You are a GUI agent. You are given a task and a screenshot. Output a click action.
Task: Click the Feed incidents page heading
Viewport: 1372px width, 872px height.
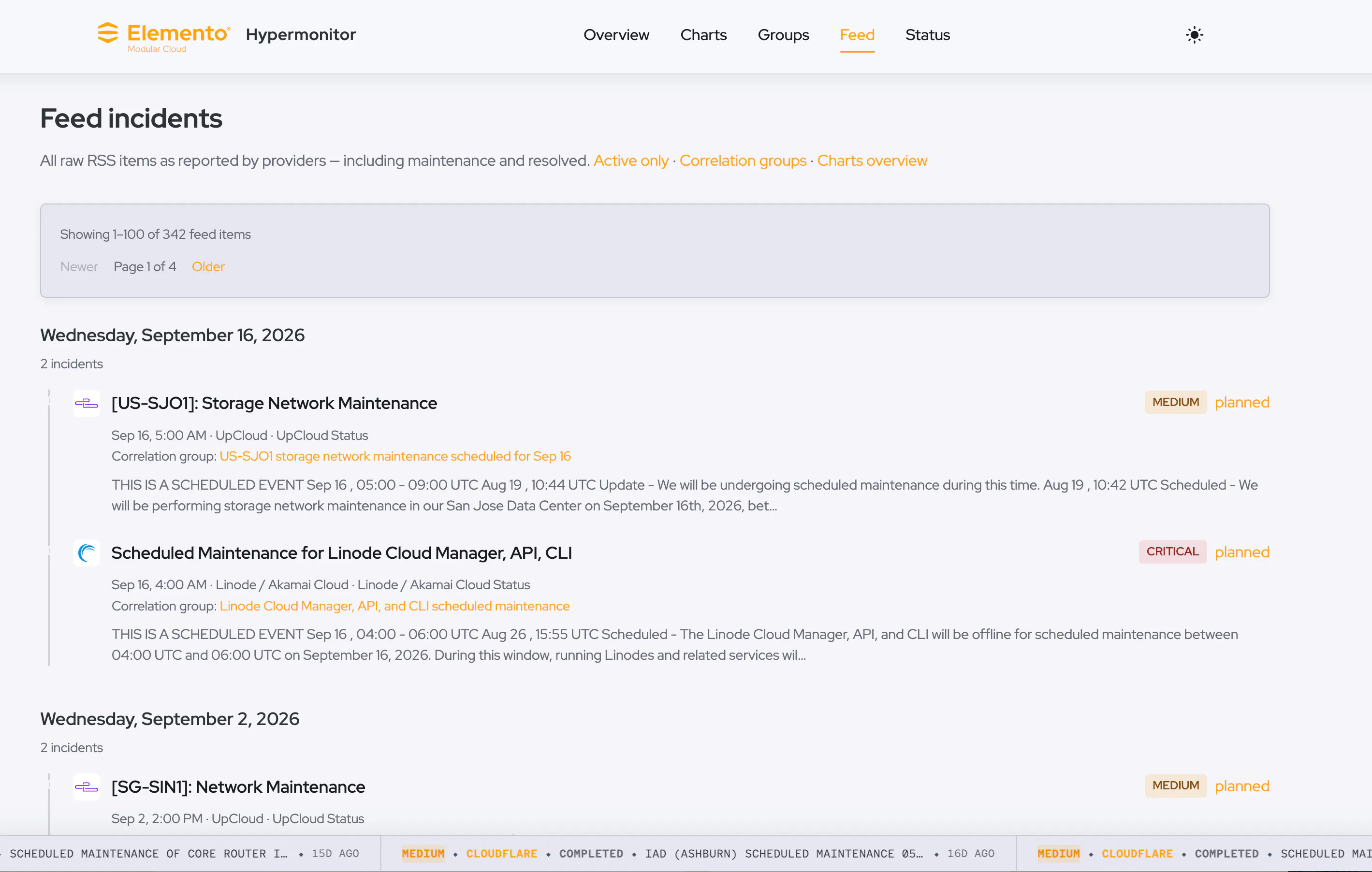coord(131,118)
